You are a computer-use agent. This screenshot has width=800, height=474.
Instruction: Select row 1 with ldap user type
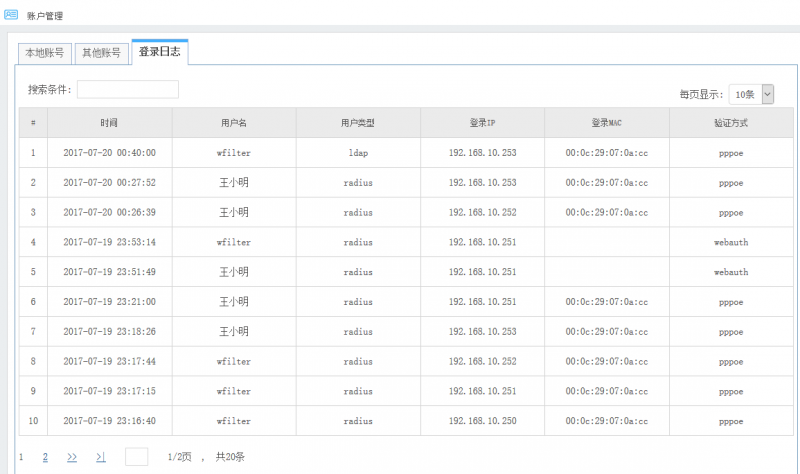(x=358, y=153)
